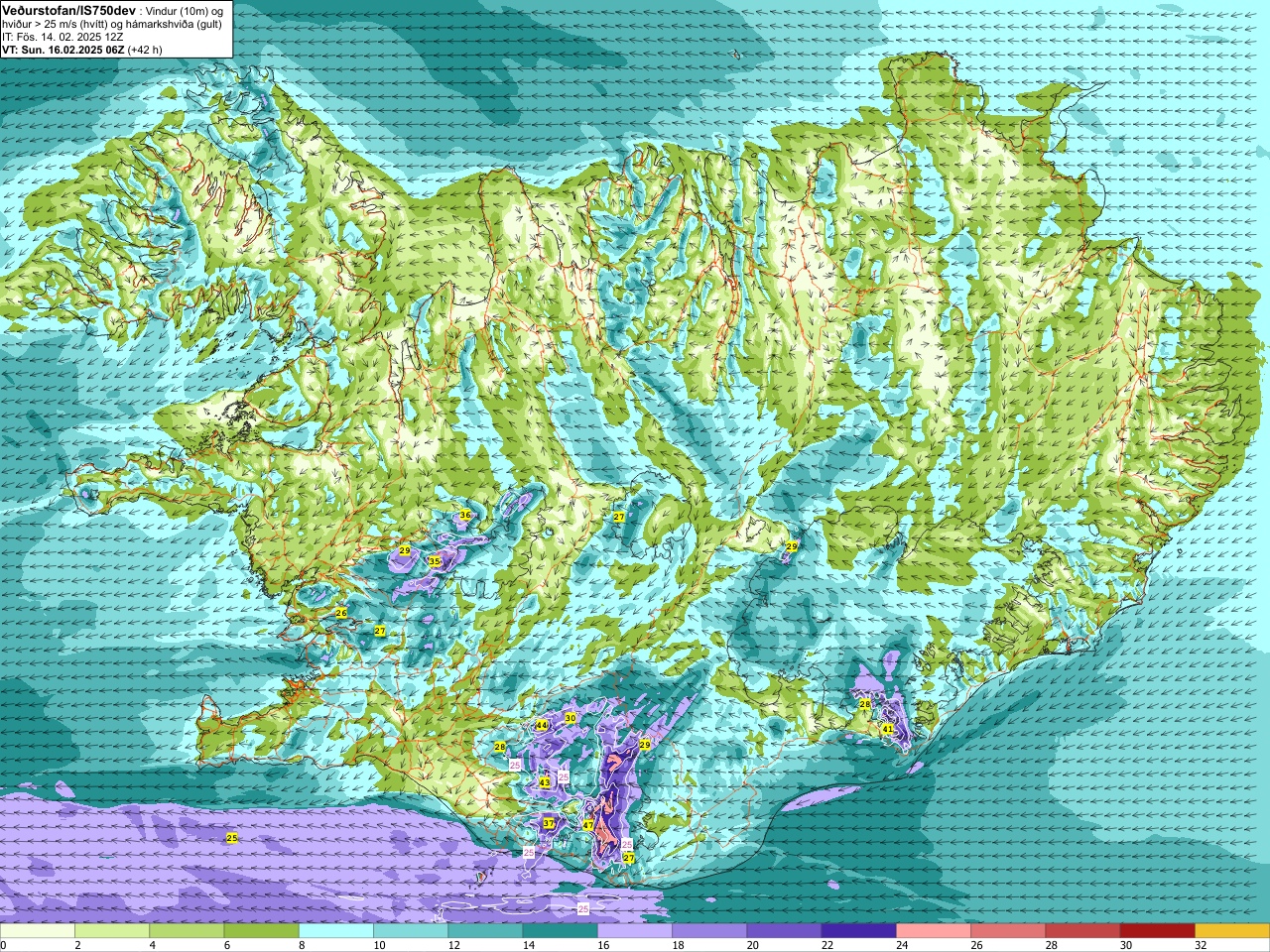Pick the salmon 26–28 m/s legend swatch
The image size is (1270, 952).
1008,931
